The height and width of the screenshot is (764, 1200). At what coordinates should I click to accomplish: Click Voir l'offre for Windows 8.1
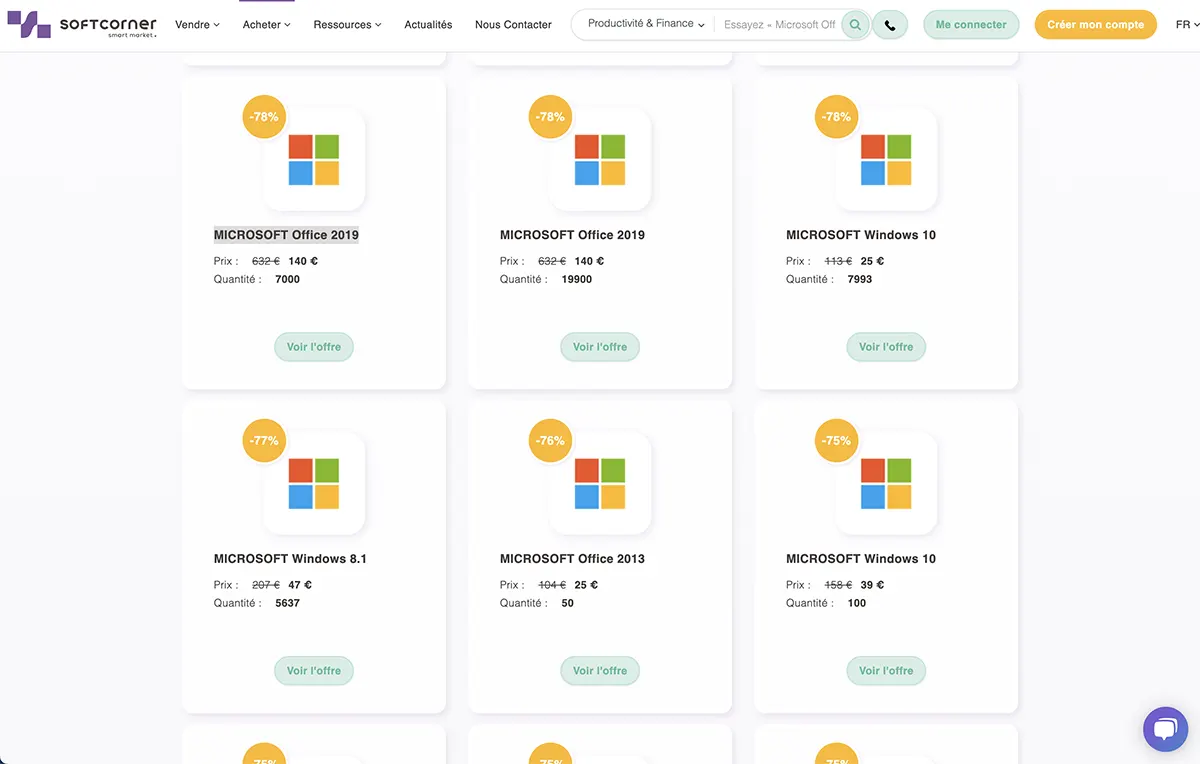(x=314, y=671)
